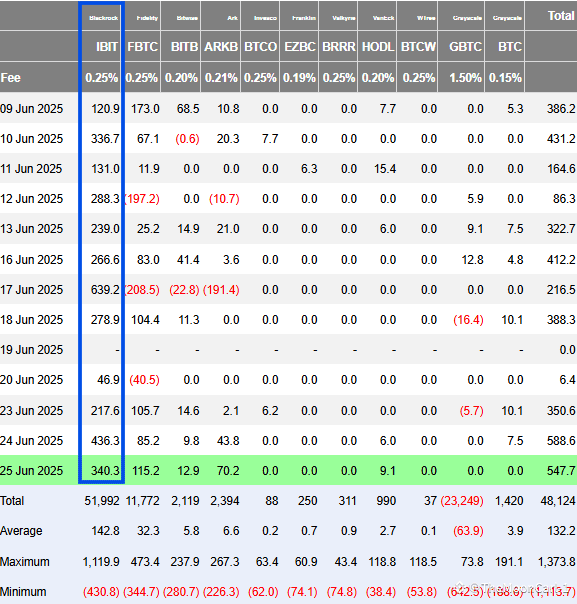Click the 105.7 FBTC value on 23 Jun
The height and width of the screenshot is (604, 577).
point(145,411)
